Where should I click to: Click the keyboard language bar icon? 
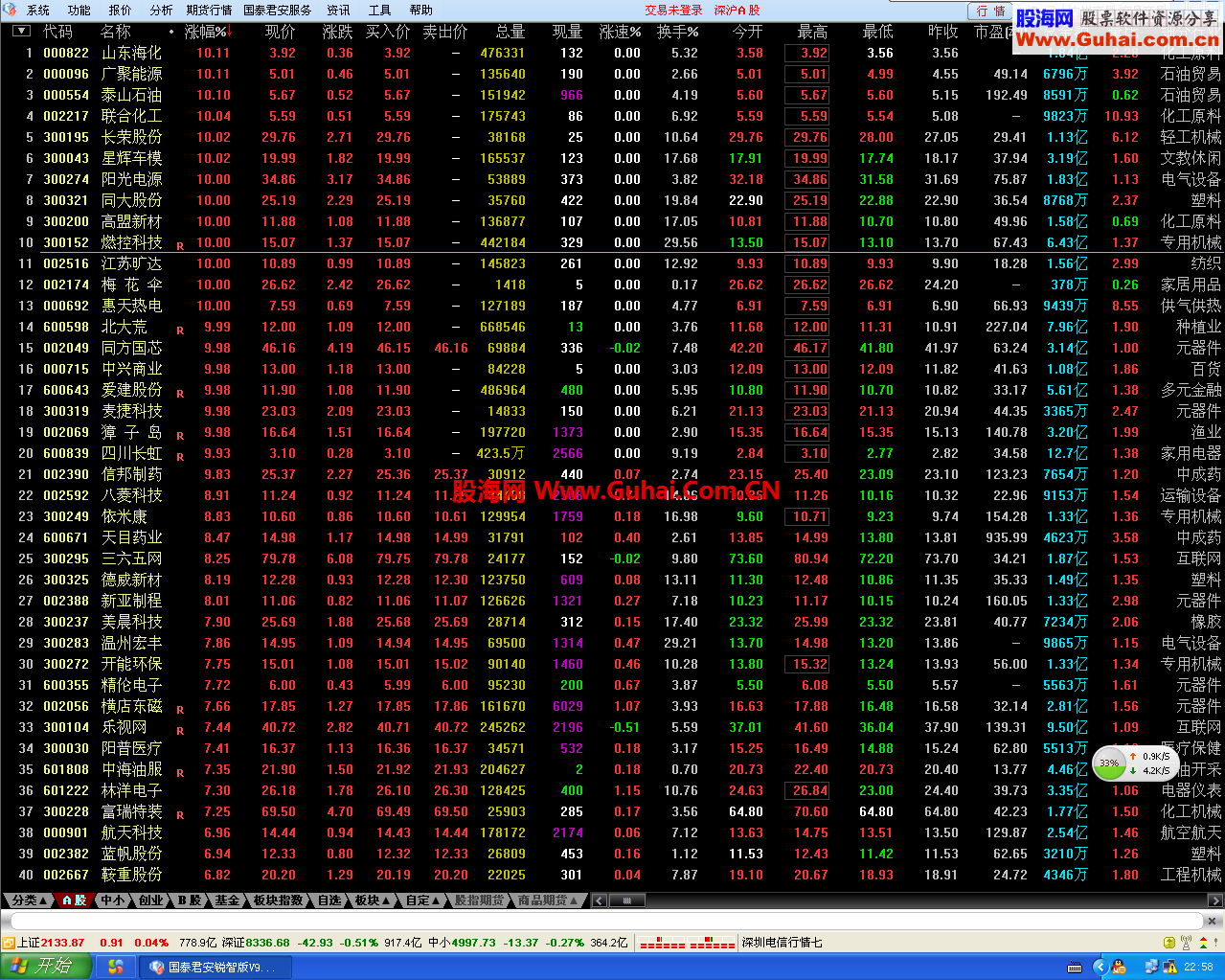[1075, 967]
